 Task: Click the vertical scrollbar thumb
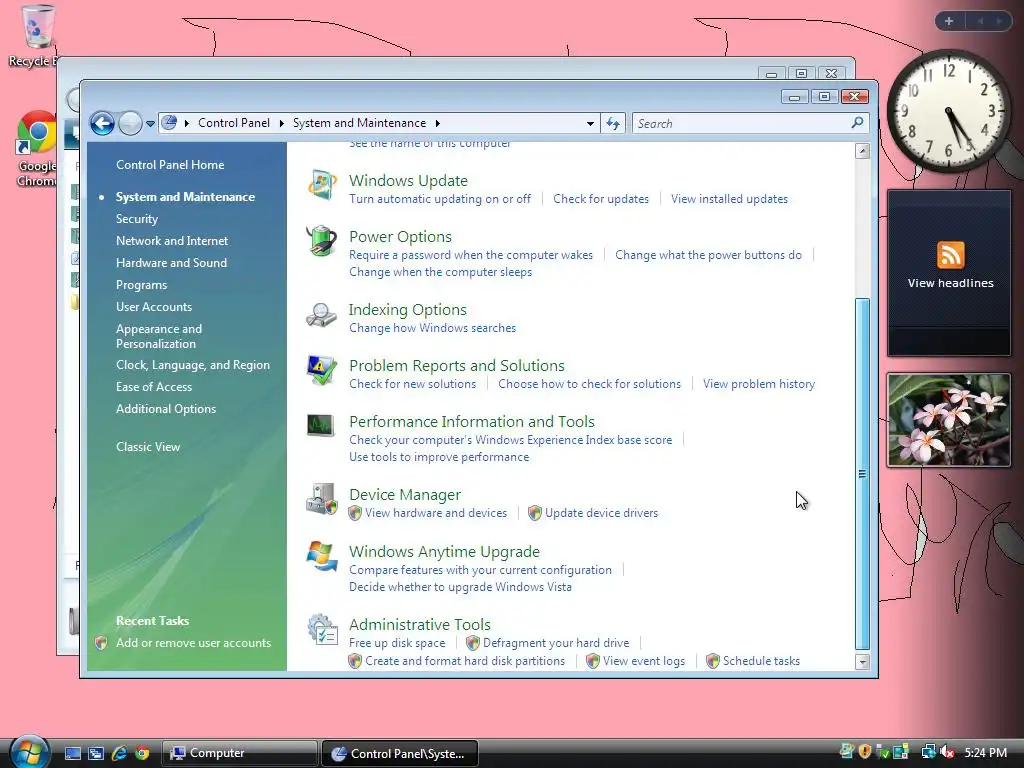tap(862, 474)
